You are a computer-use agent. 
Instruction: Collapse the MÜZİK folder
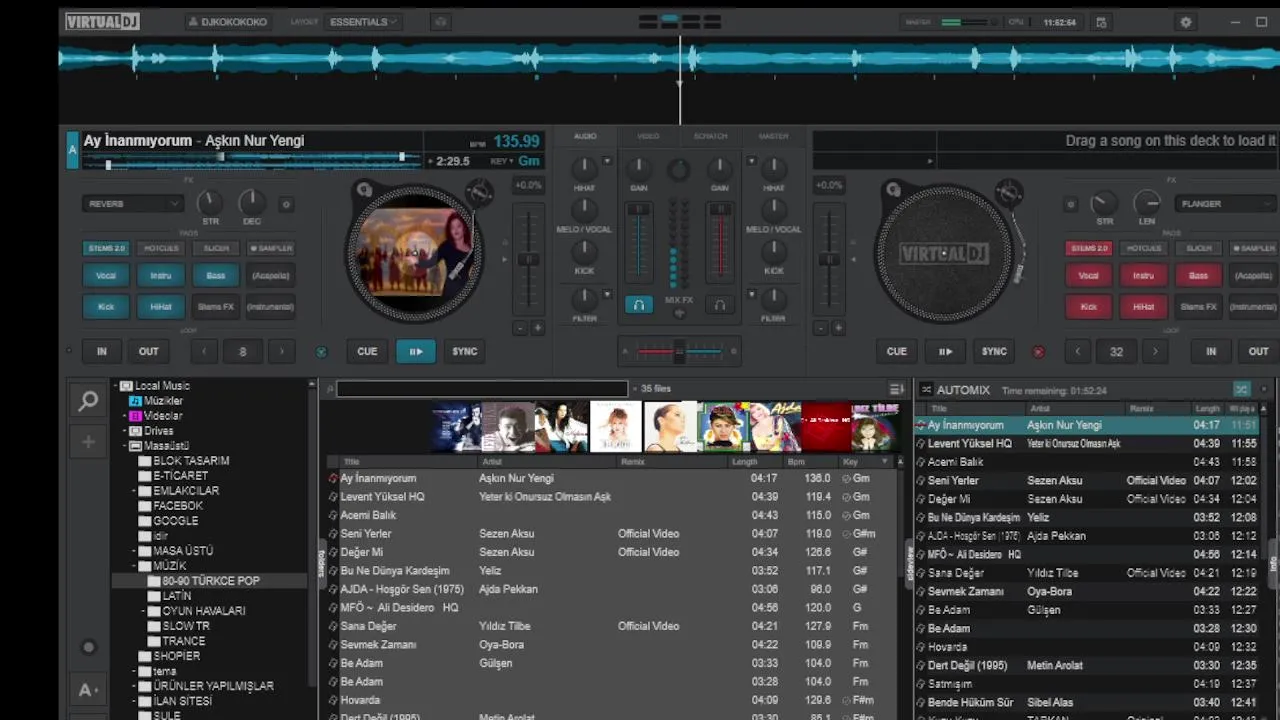tap(134, 566)
